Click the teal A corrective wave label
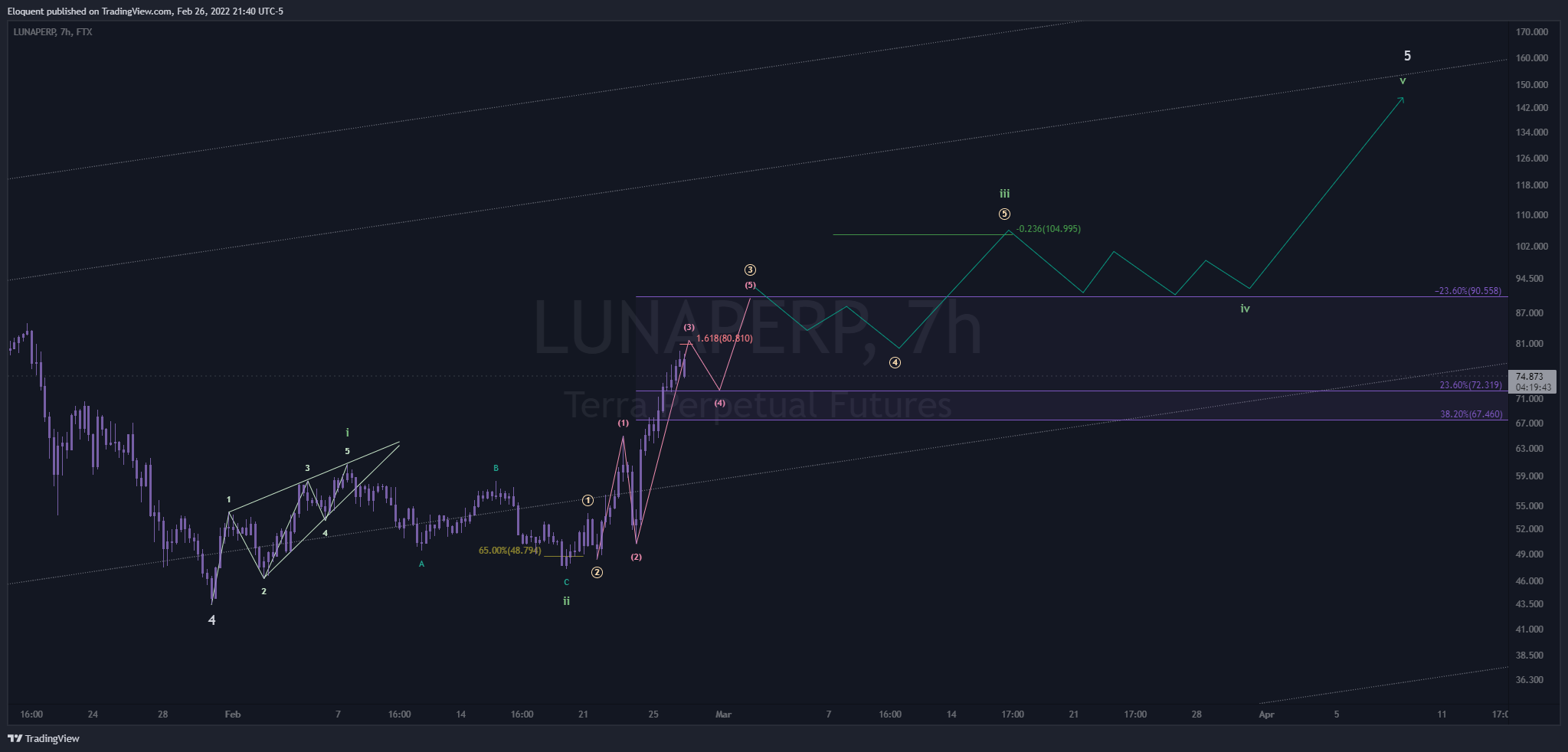This screenshot has width=1568, height=752. pos(421,564)
